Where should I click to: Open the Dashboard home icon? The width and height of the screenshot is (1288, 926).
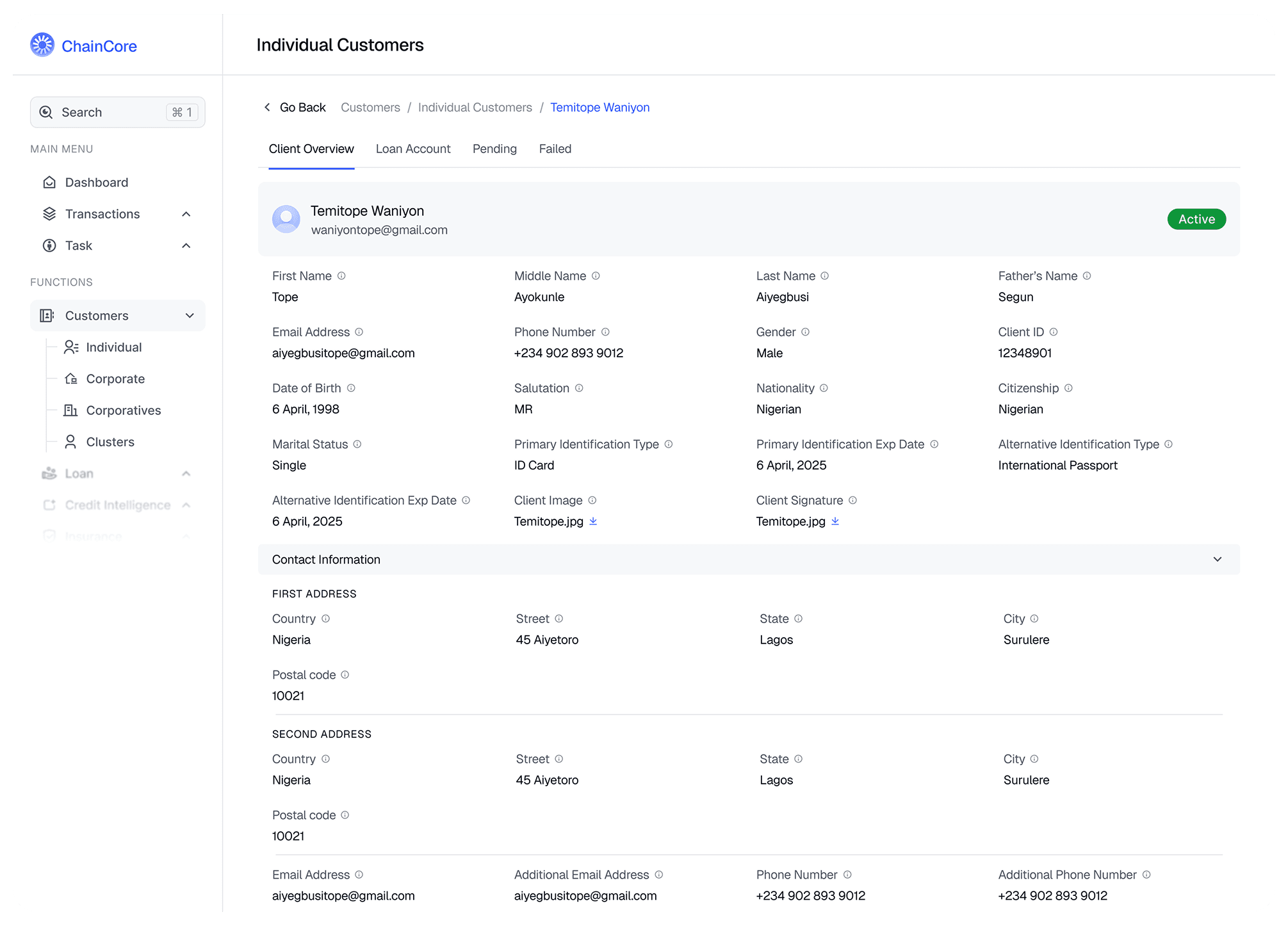click(49, 183)
